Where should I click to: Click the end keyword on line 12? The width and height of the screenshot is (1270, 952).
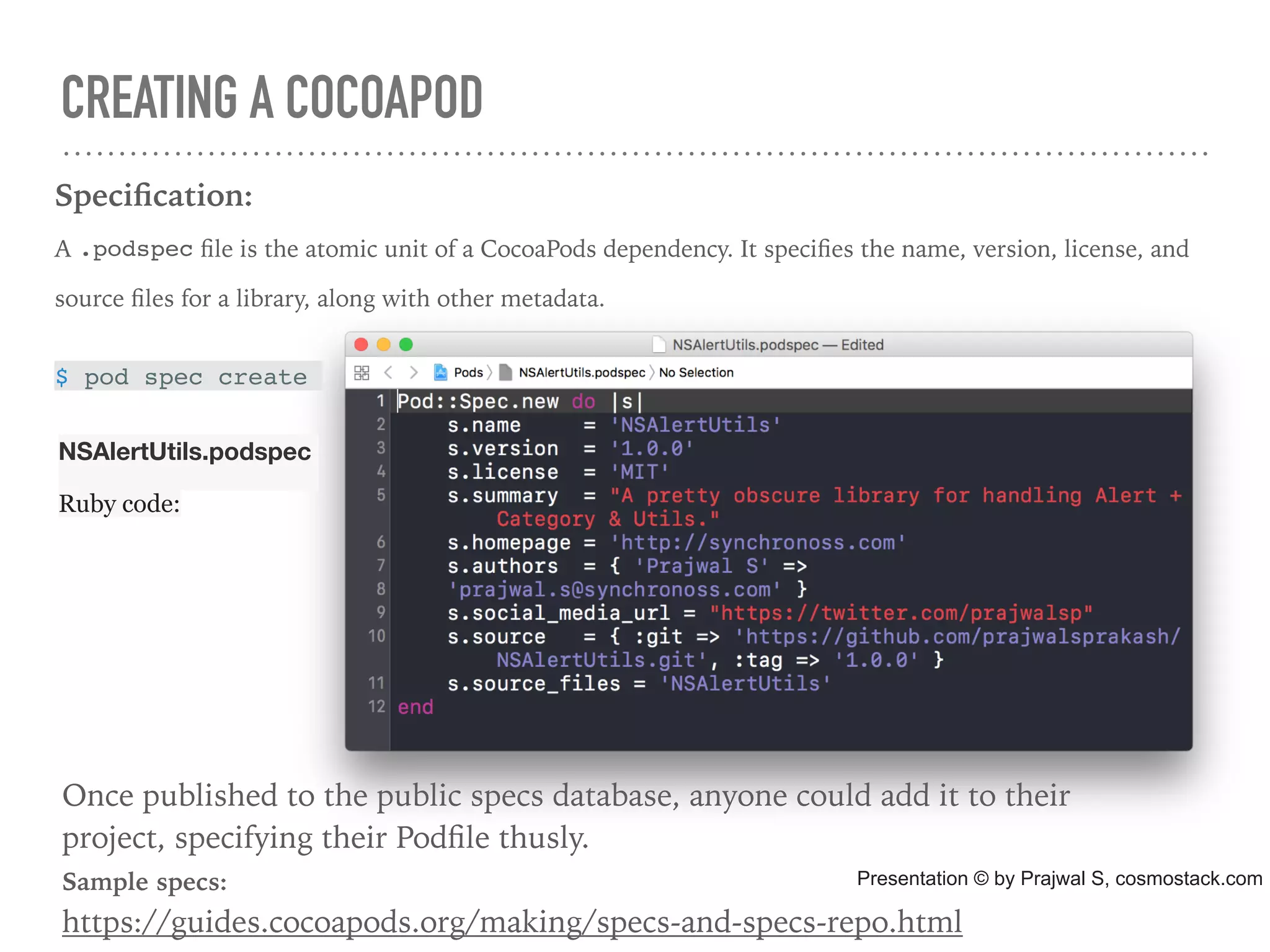pos(415,707)
